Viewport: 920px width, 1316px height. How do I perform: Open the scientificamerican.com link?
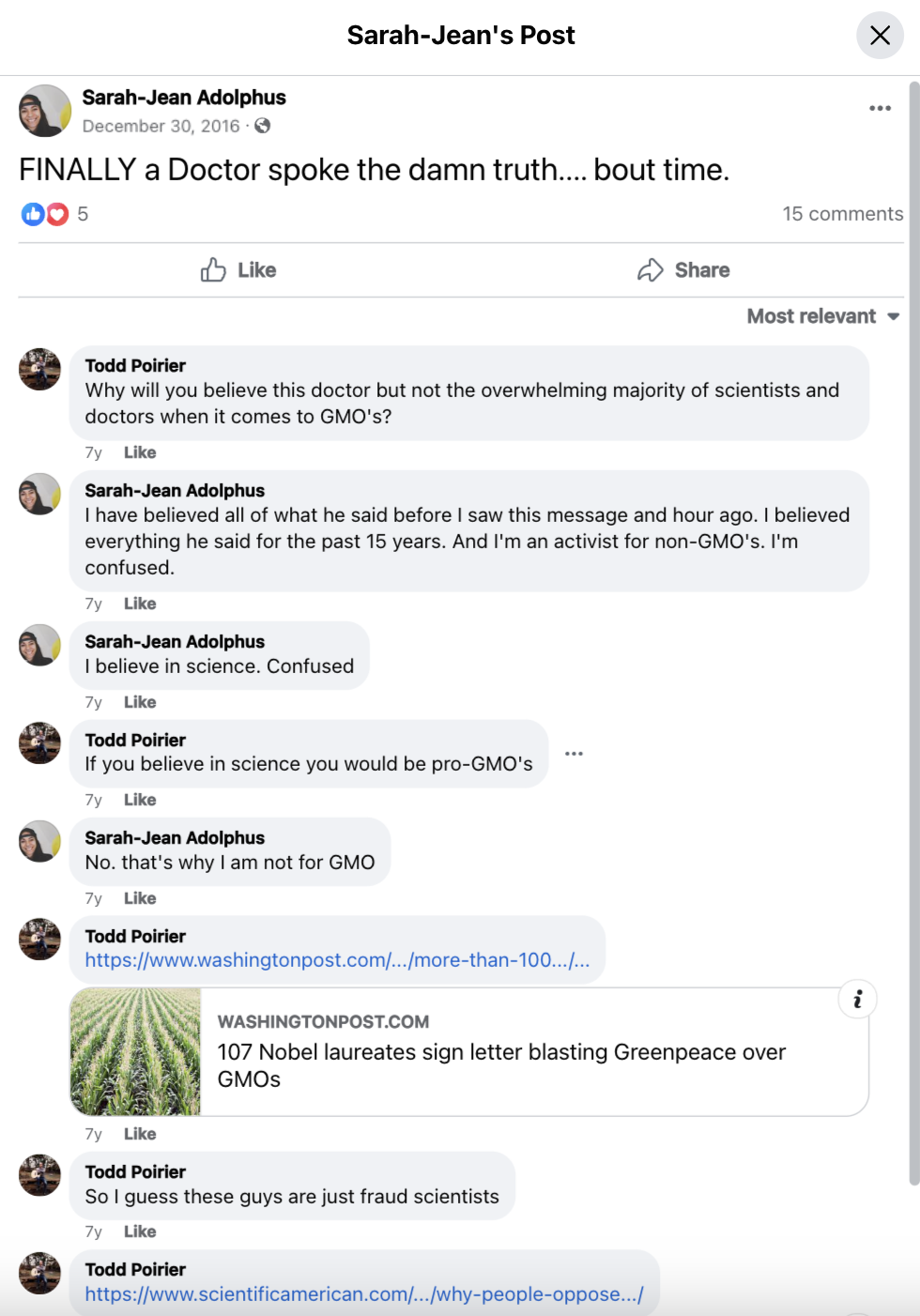point(364,1294)
